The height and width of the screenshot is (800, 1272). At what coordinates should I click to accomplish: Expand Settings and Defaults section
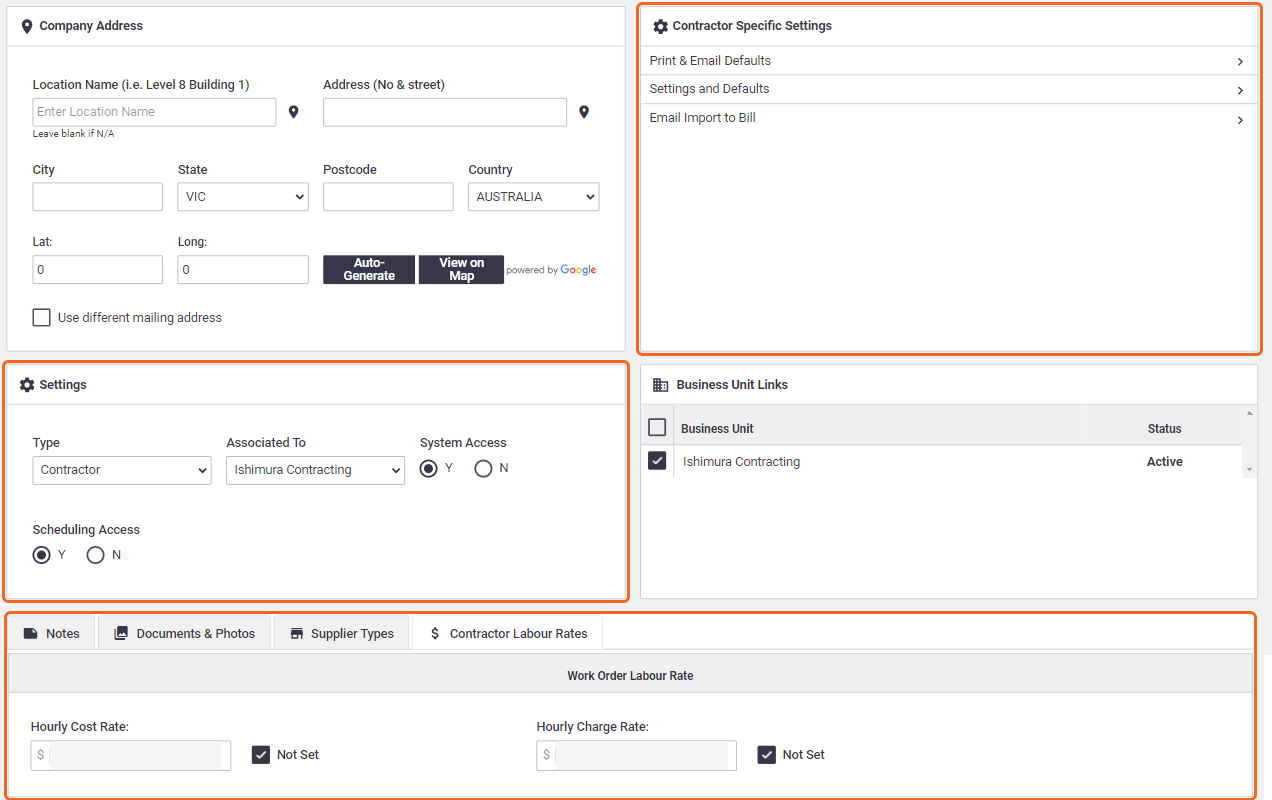tap(948, 89)
